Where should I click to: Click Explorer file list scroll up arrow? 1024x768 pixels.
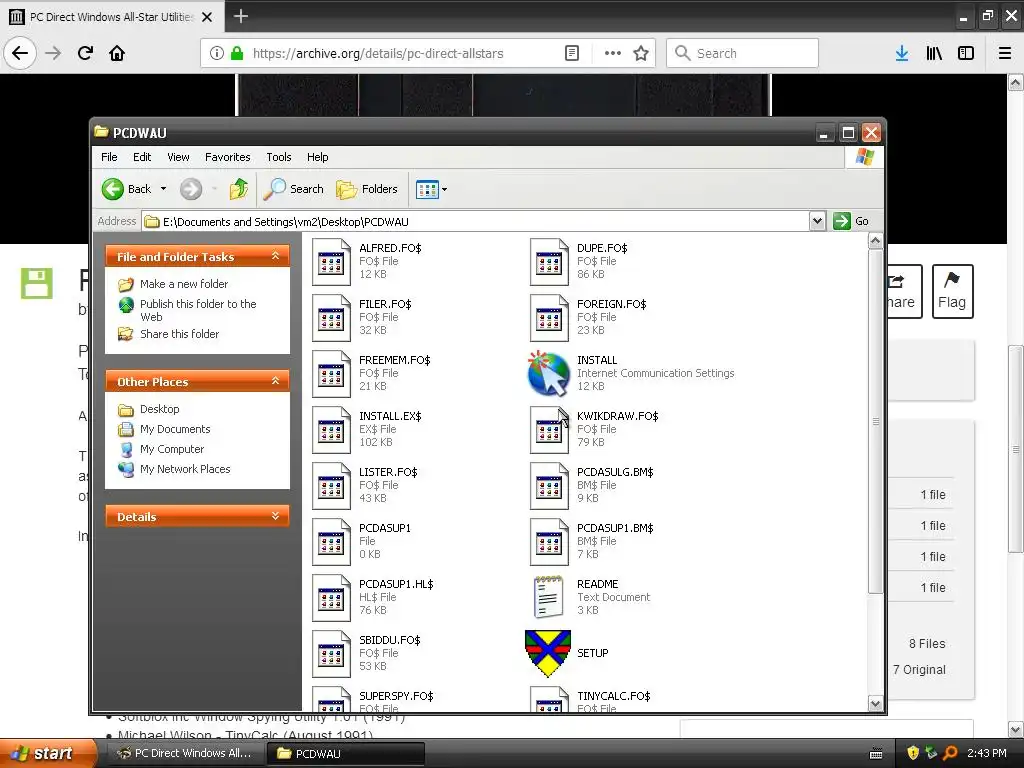875,241
